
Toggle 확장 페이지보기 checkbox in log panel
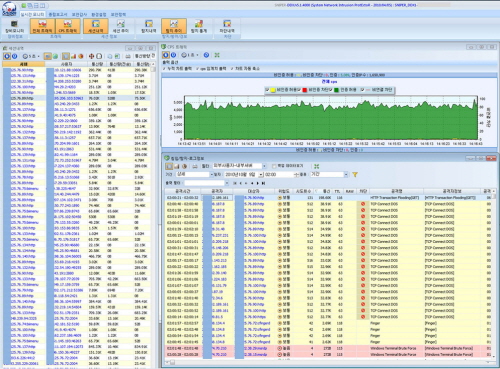(274, 166)
